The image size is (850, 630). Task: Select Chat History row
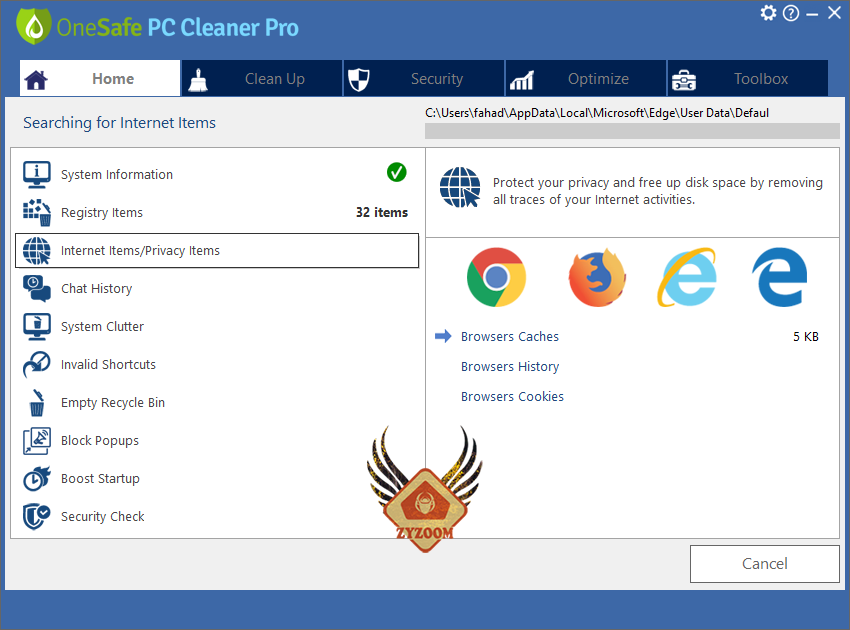click(217, 288)
